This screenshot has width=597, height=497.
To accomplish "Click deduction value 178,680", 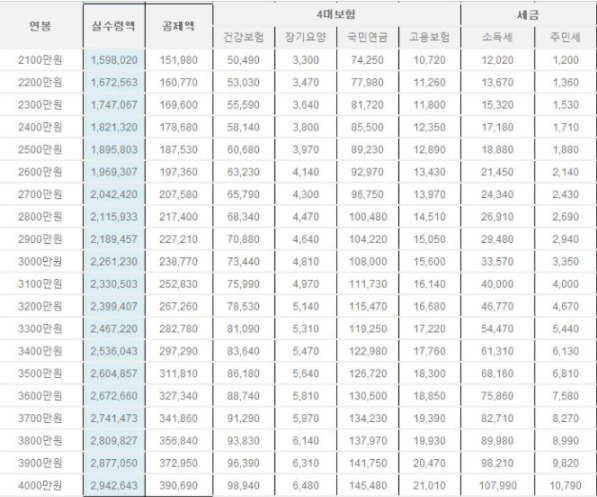I will tap(179, 127).
